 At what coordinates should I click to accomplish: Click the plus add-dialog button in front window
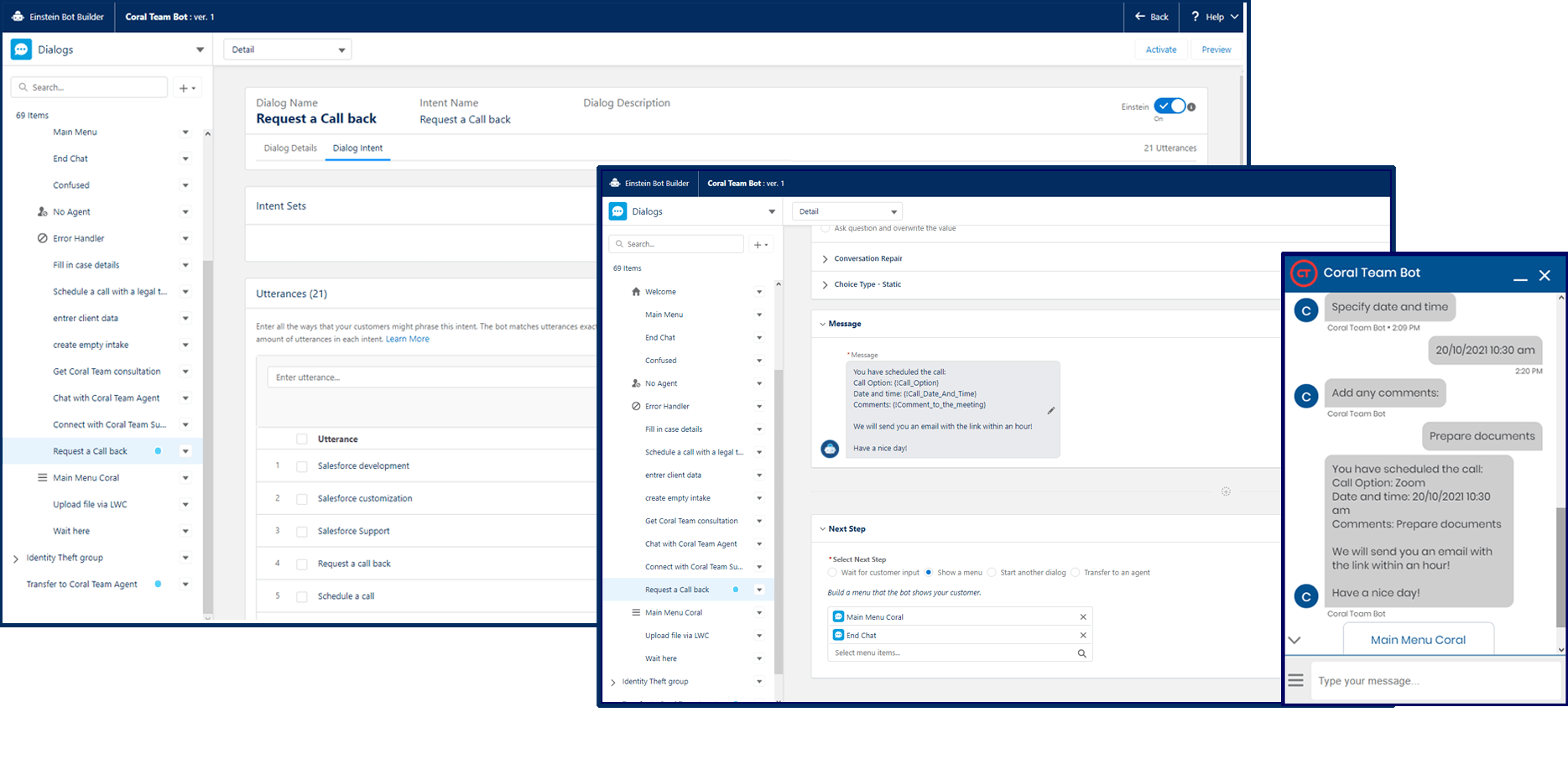pos(762,244)
